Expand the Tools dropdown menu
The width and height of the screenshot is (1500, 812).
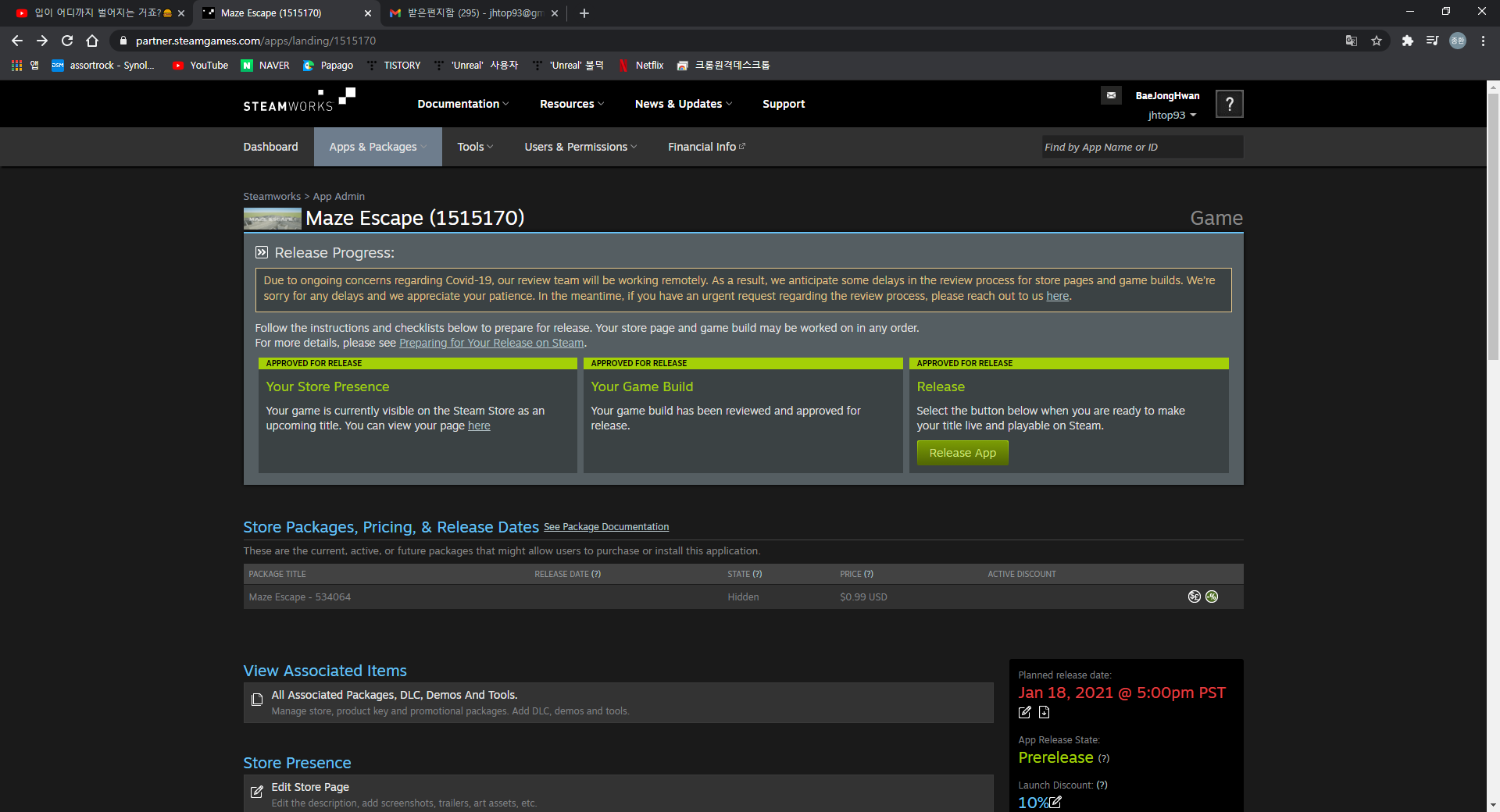click(475, 147)
